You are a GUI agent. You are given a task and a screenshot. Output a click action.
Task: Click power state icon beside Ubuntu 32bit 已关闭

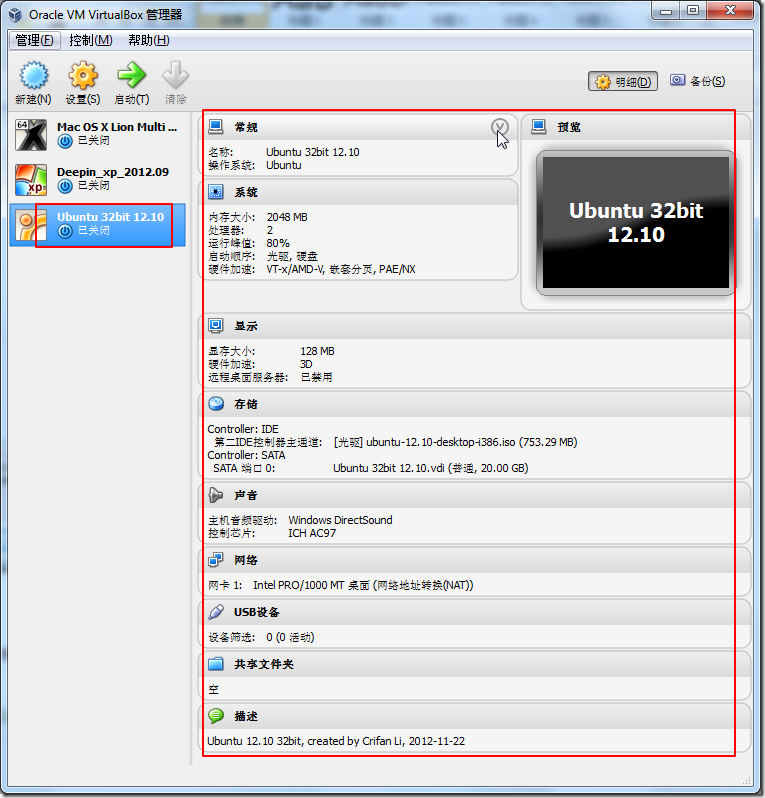click(65, 231)
